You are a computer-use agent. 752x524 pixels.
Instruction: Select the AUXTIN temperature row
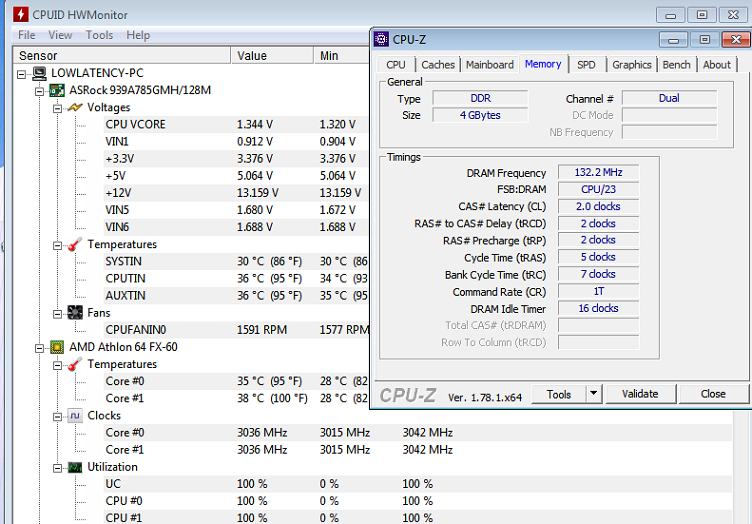click(x=236, y=296)
